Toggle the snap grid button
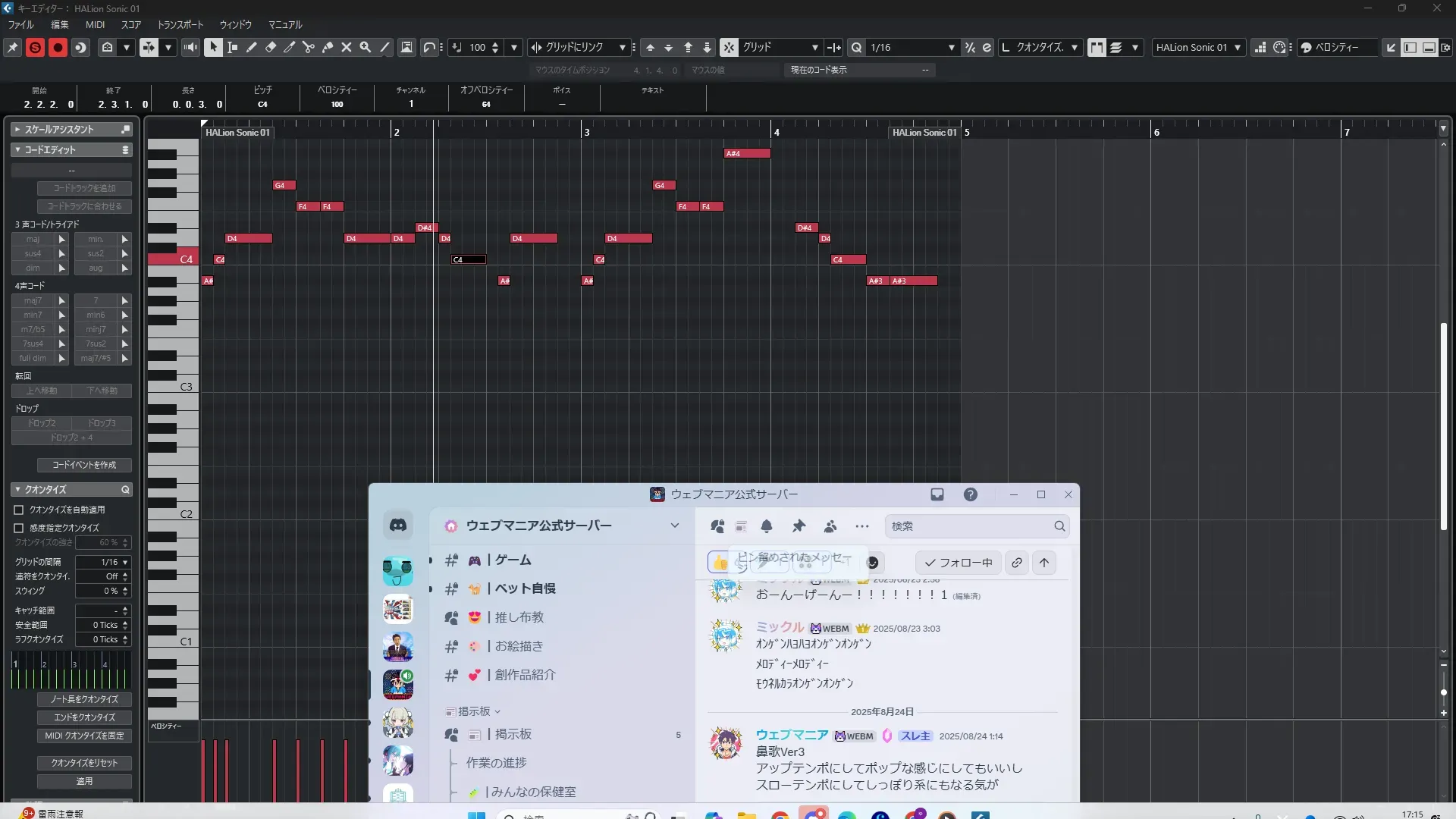This screenshot has width=1456, height=819. (728, 47)
